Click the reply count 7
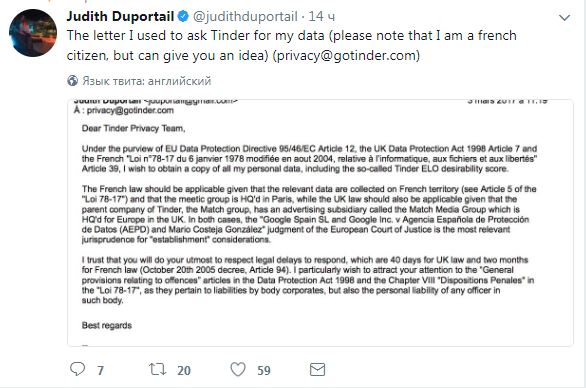 pos(101,370)
